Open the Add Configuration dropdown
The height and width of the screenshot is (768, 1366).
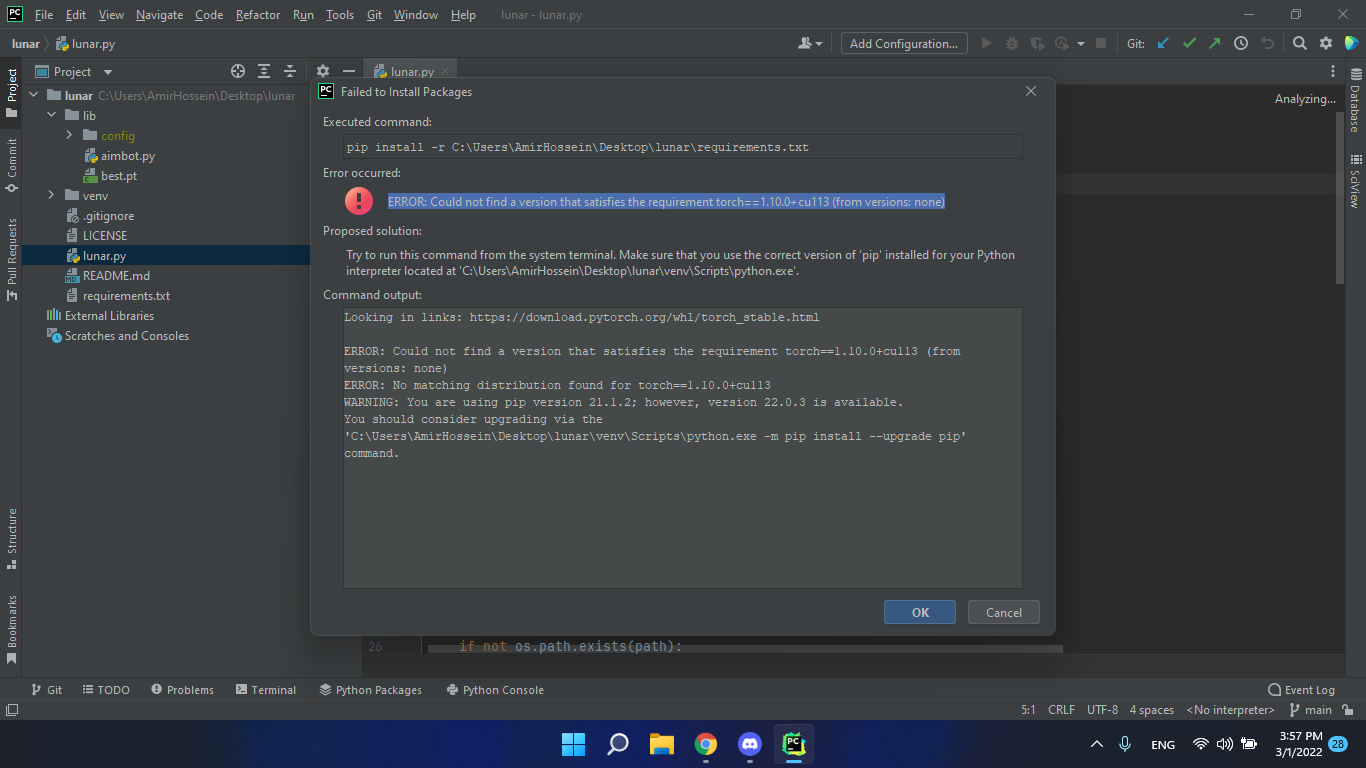(903, 43)
